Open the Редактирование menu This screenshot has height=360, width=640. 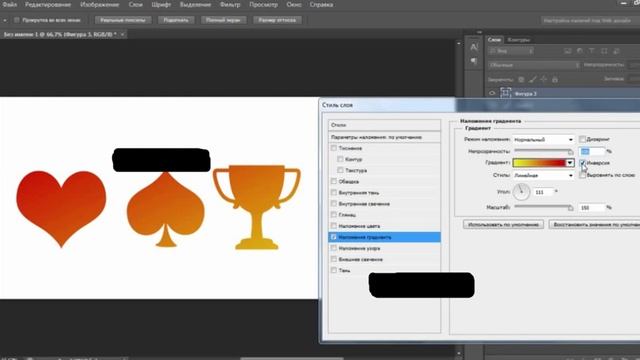click(48, 5)
